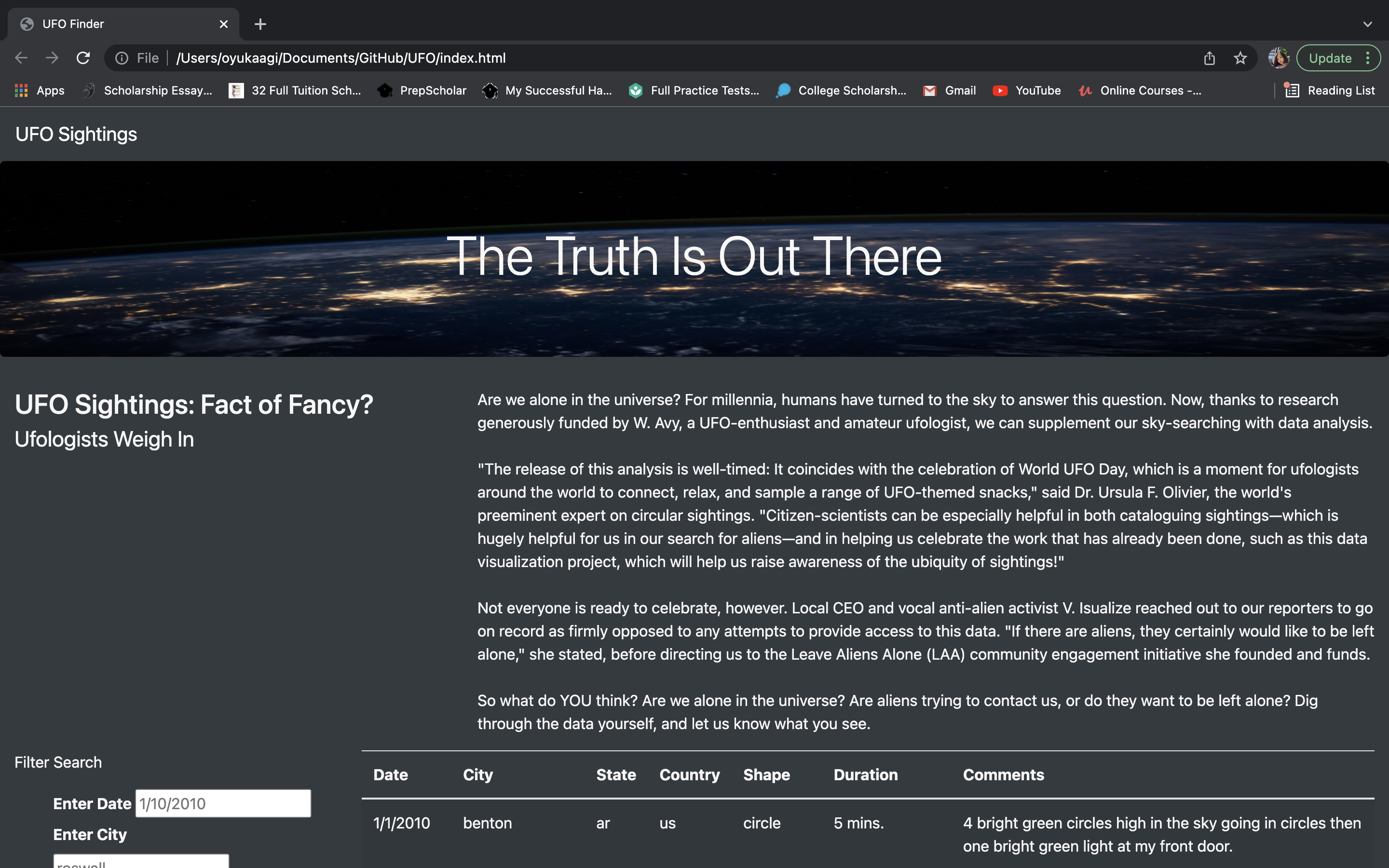Open the College Scholarsh... bookmark

click(841, 90)
